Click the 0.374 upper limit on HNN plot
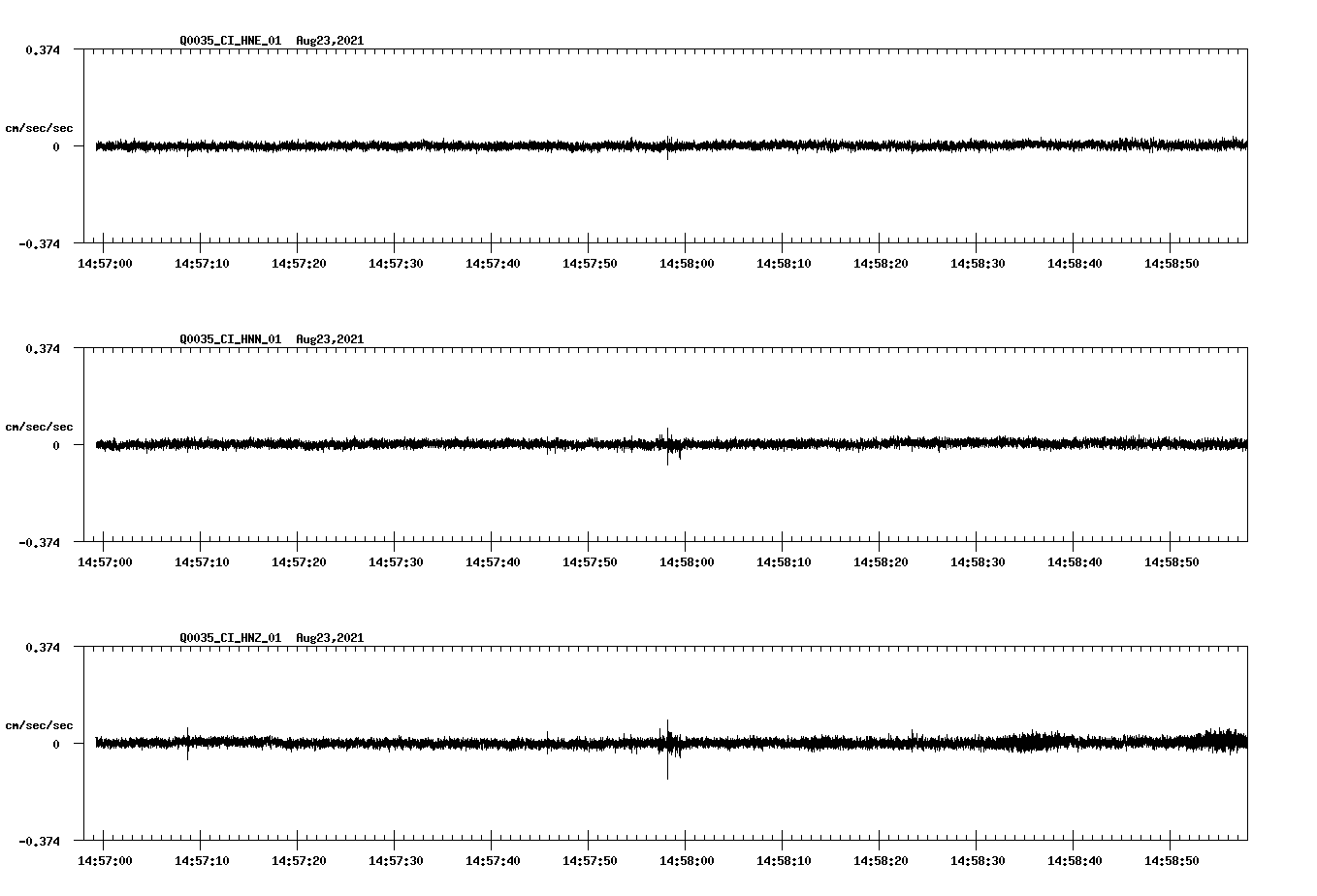1317x896 pixels. pyautogui.click(x=42, y=348)
